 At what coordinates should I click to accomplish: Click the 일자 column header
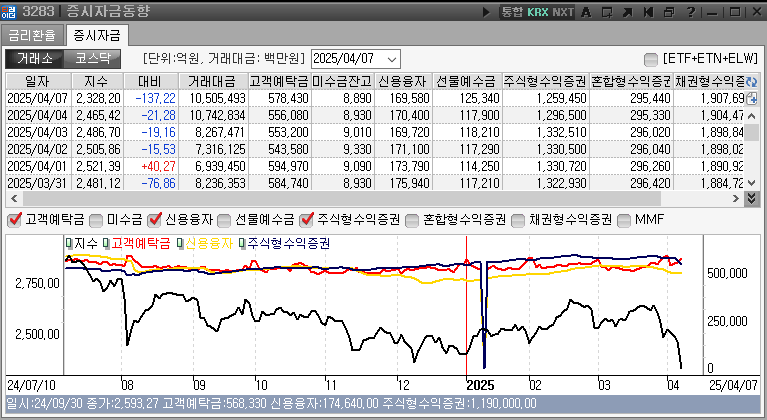point(39,81)
